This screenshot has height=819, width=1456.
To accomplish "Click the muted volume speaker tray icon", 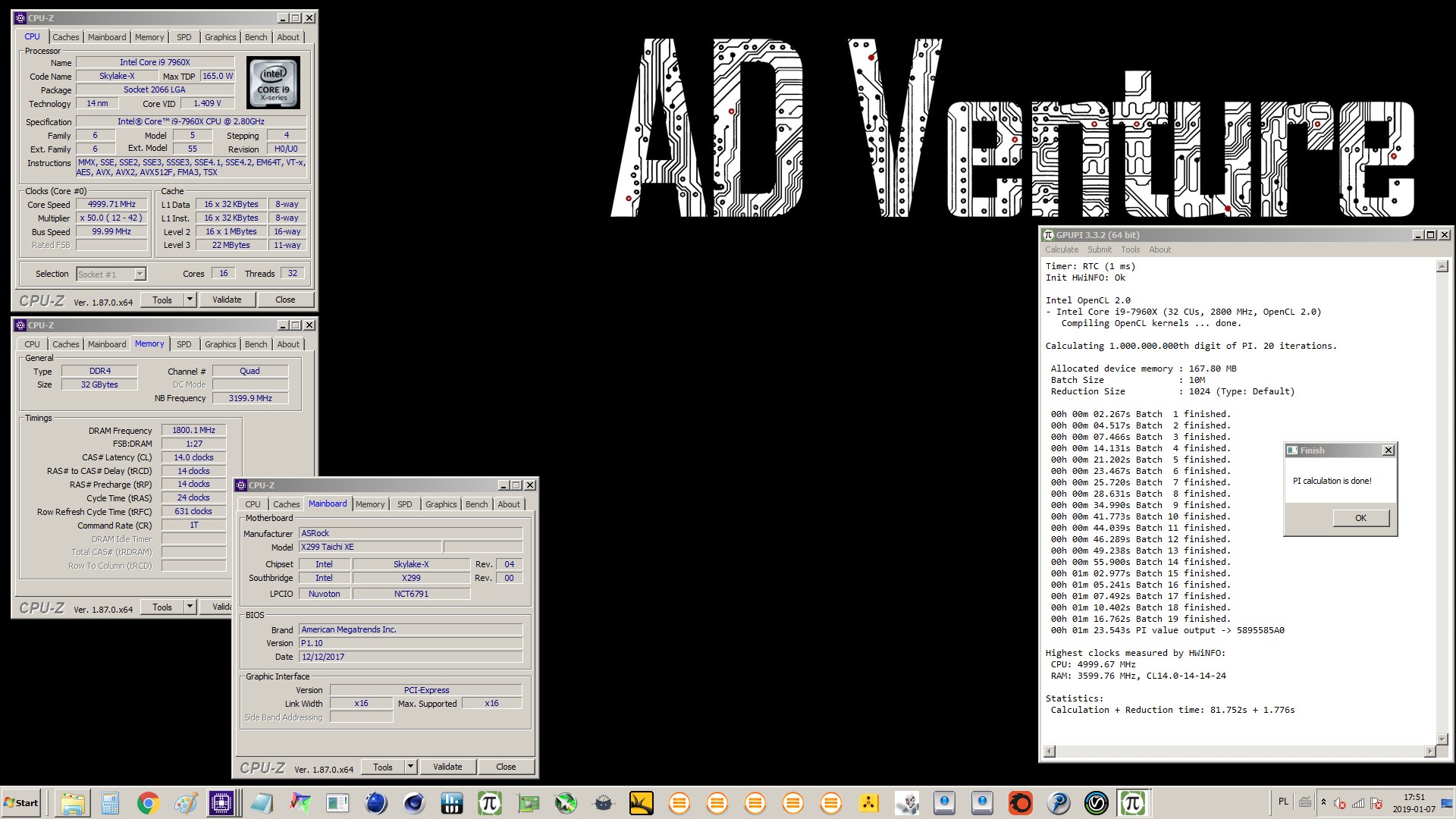I will point(1340,803).
